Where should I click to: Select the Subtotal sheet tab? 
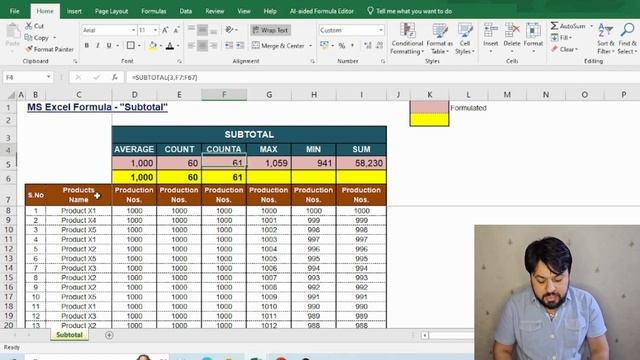(x=69, y=335)
